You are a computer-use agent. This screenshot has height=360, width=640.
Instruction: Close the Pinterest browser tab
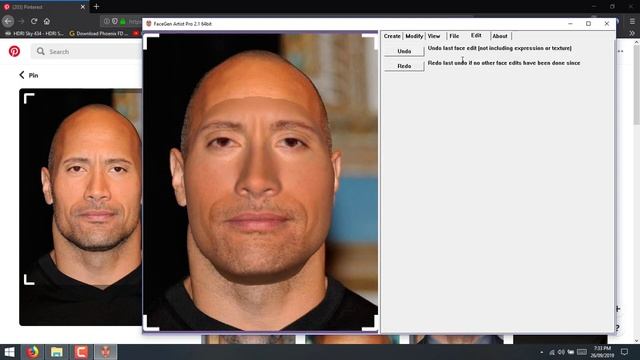(82, 7)
